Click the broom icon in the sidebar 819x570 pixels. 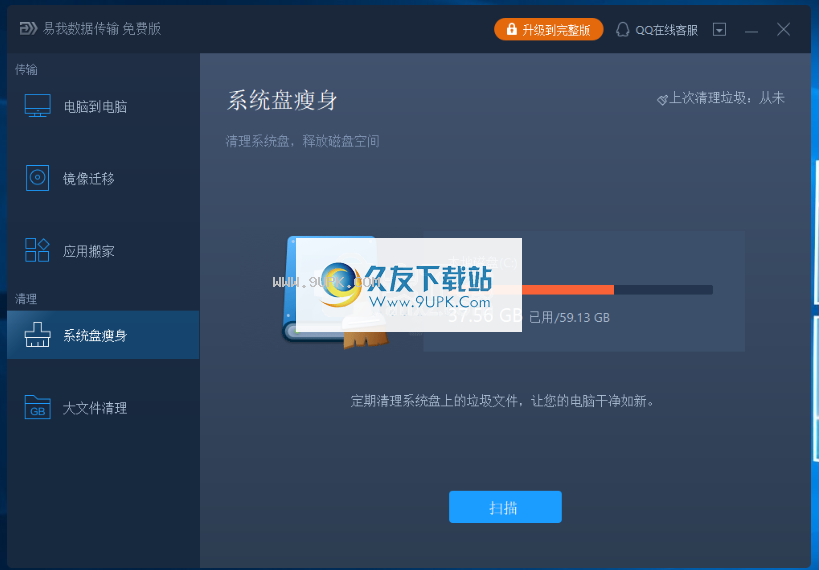[38, 334]
